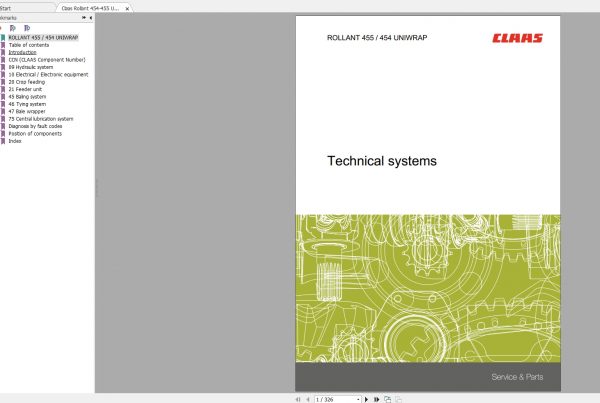Screen dimensions: 600x403
Task: Click the green bookmark icon beside ROLLANT 455
Action: (3, 38)
